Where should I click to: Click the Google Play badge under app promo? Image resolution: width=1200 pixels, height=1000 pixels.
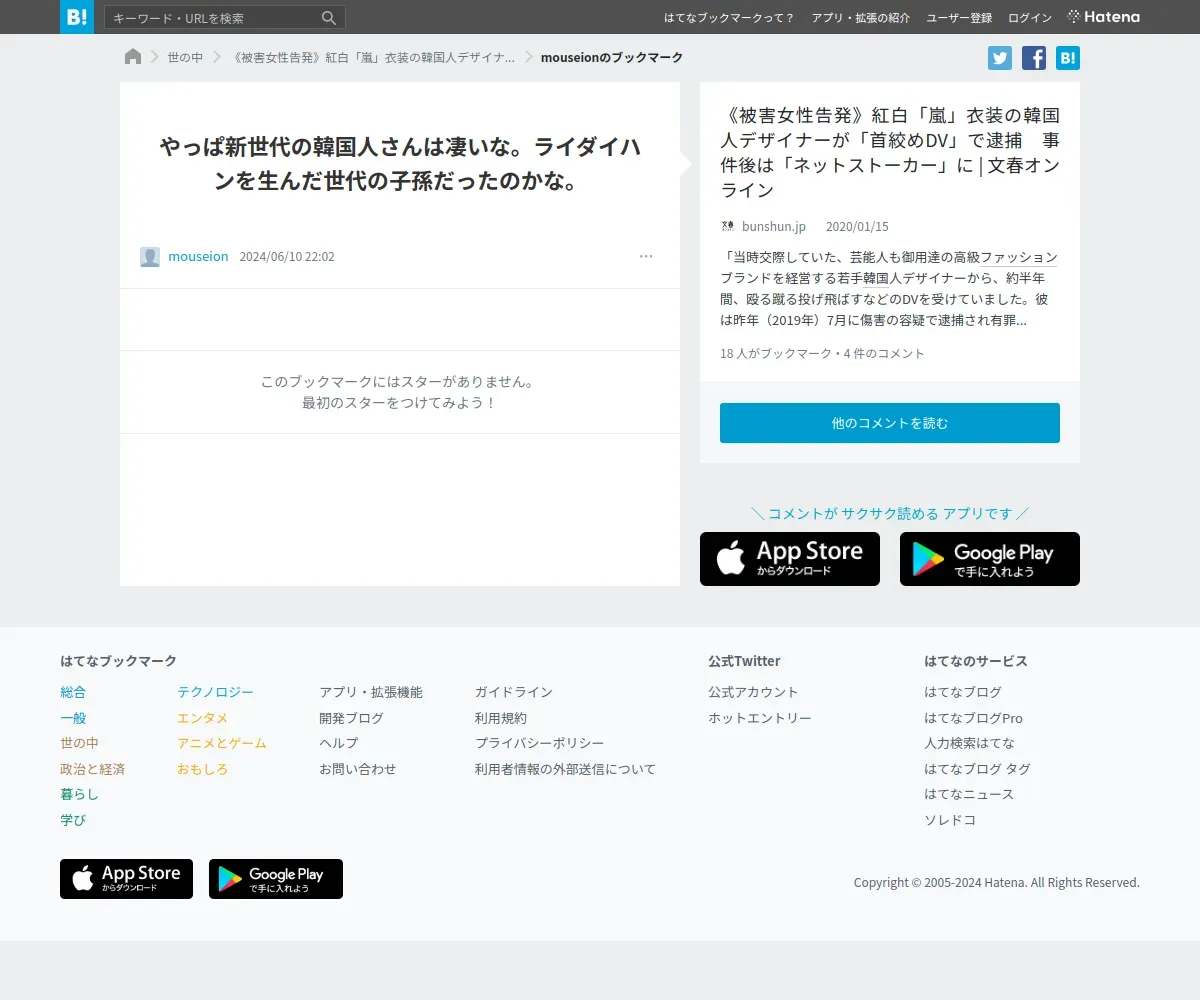coord(990,559)
